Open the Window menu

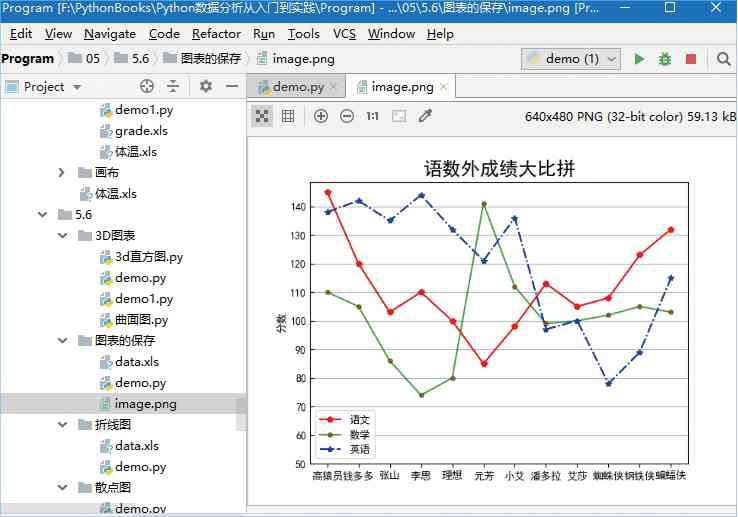(391, 34)
